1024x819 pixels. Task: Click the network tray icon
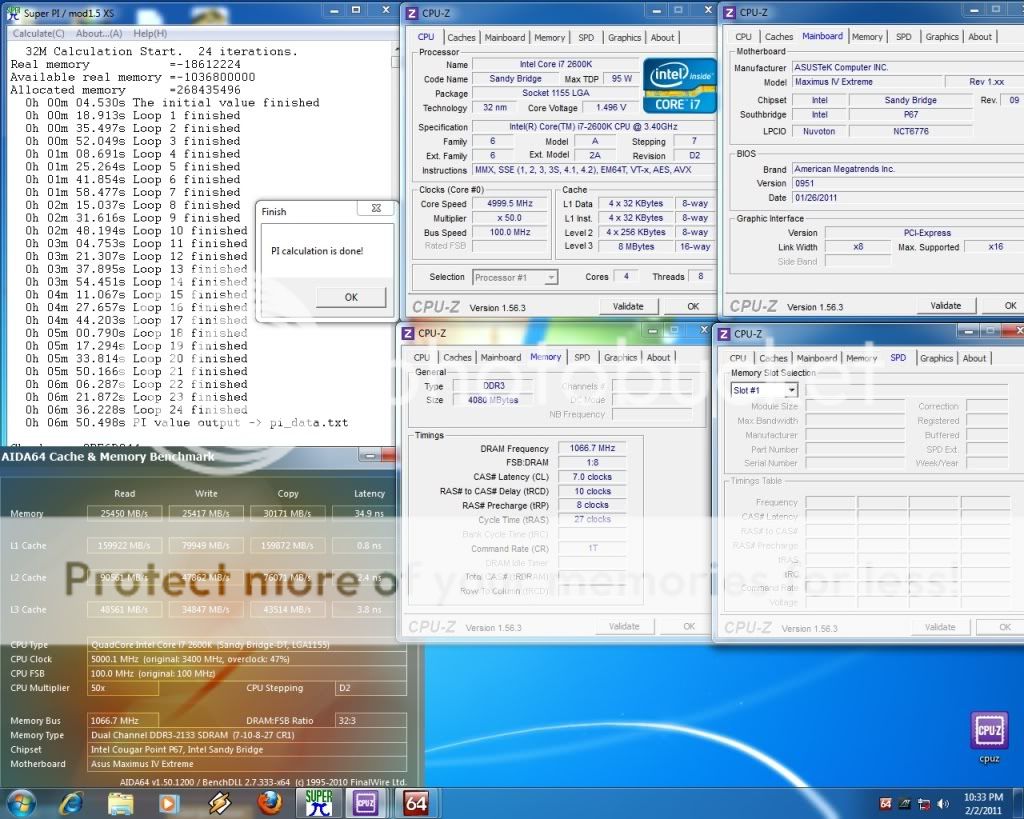click(x=924, y=803)
